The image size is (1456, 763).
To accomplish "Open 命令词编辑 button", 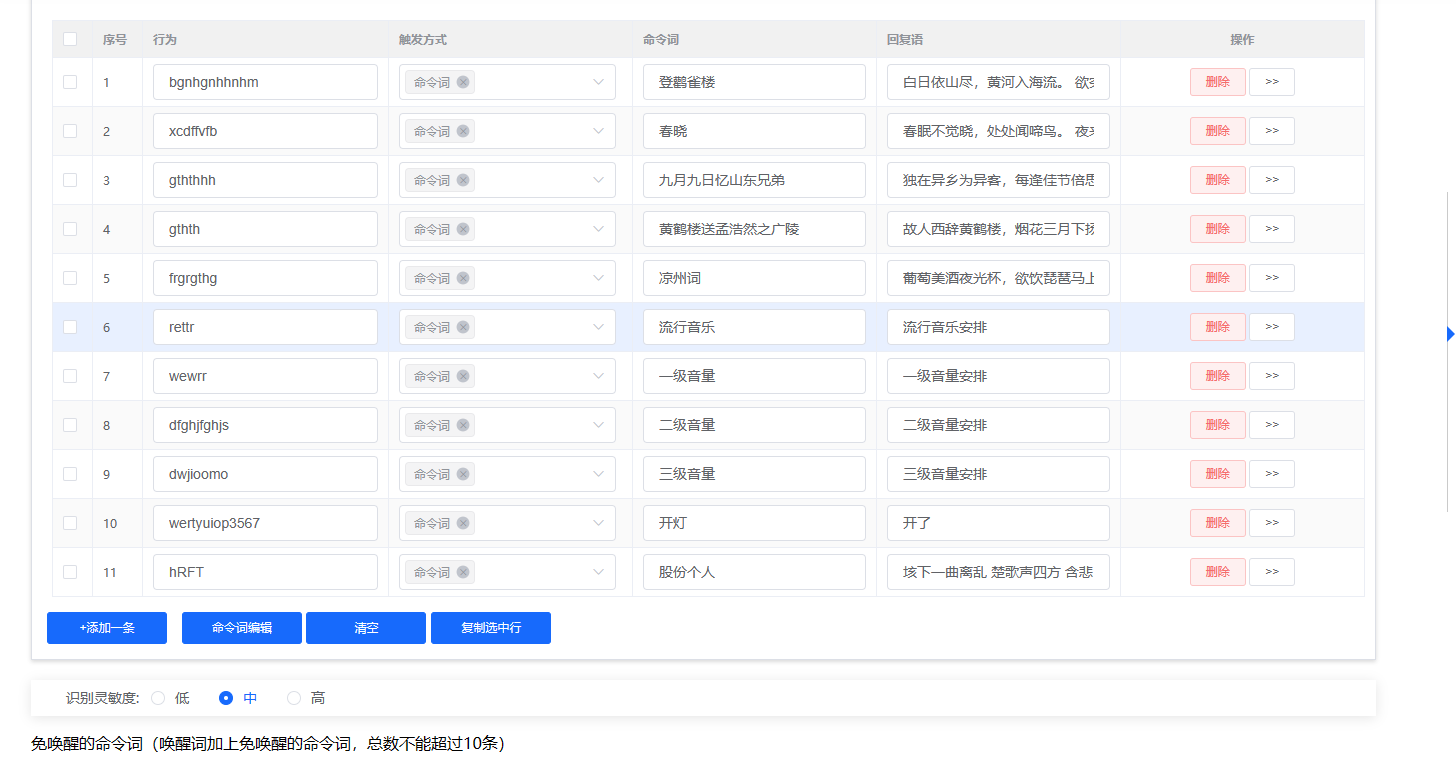I will point(242,628).
